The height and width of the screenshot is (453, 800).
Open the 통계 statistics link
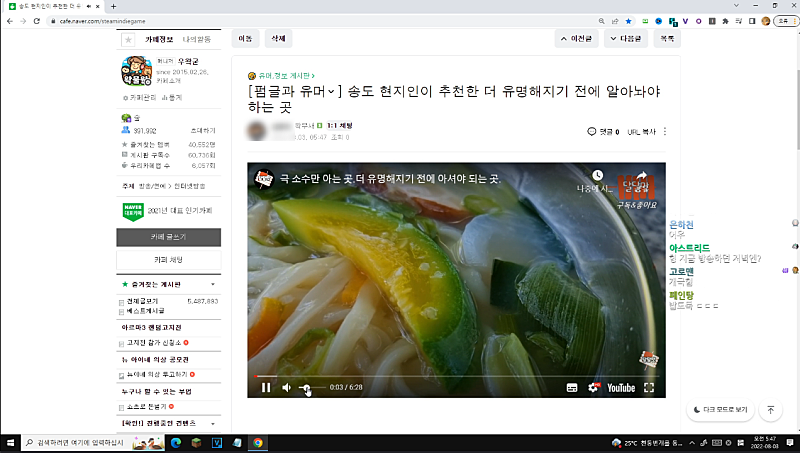[x=172, y=97]
